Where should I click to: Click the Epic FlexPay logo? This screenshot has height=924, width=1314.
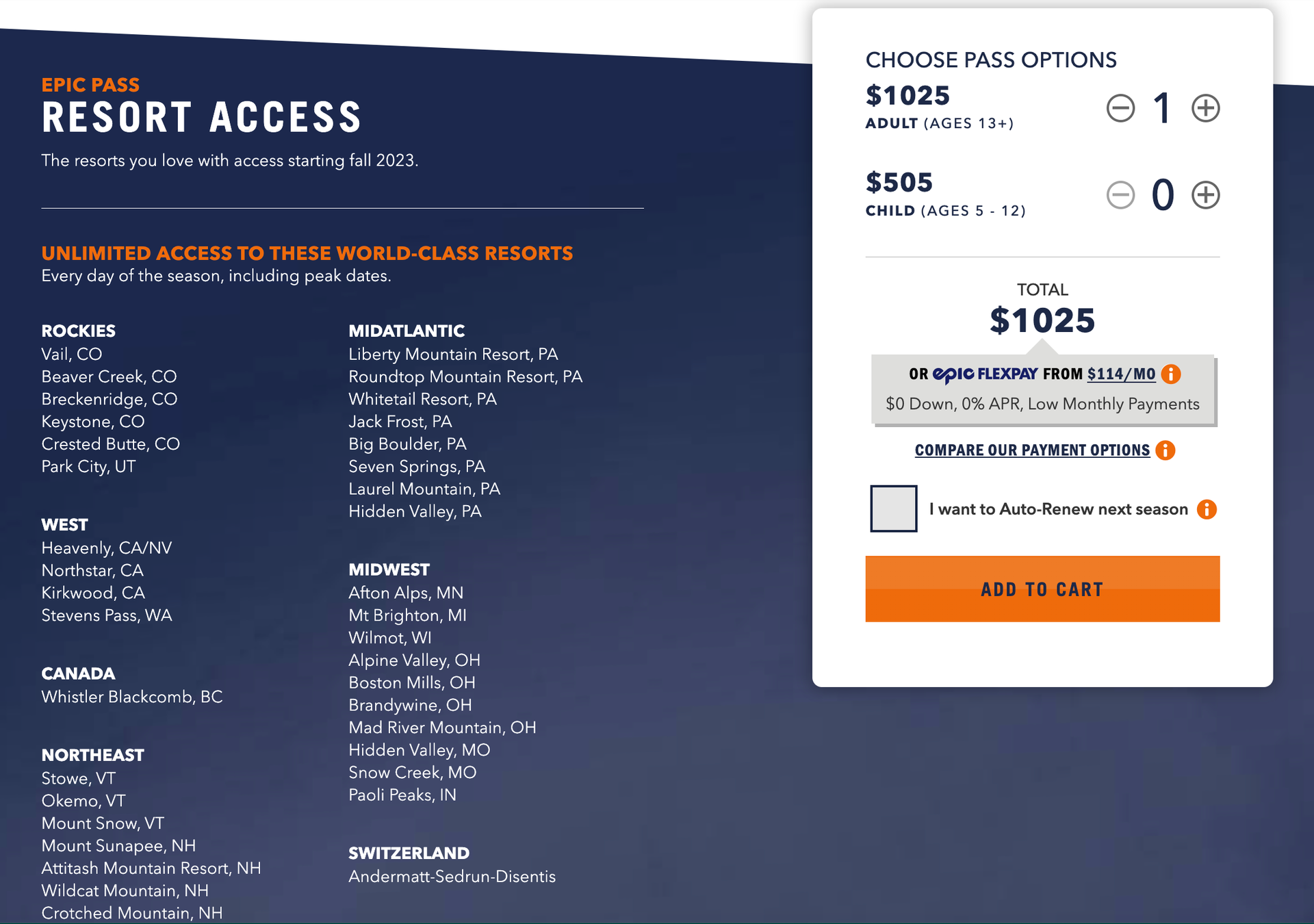point(983,374)
